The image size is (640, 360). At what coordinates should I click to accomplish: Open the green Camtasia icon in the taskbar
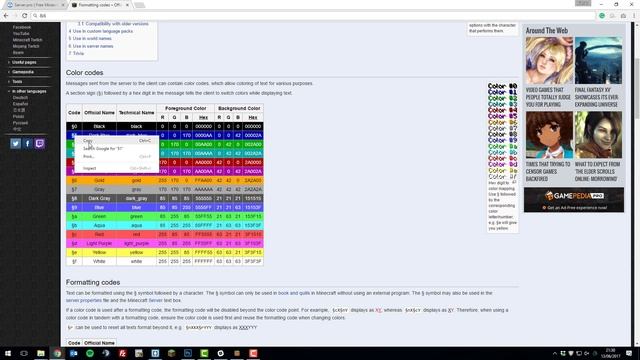coord(204,353)
